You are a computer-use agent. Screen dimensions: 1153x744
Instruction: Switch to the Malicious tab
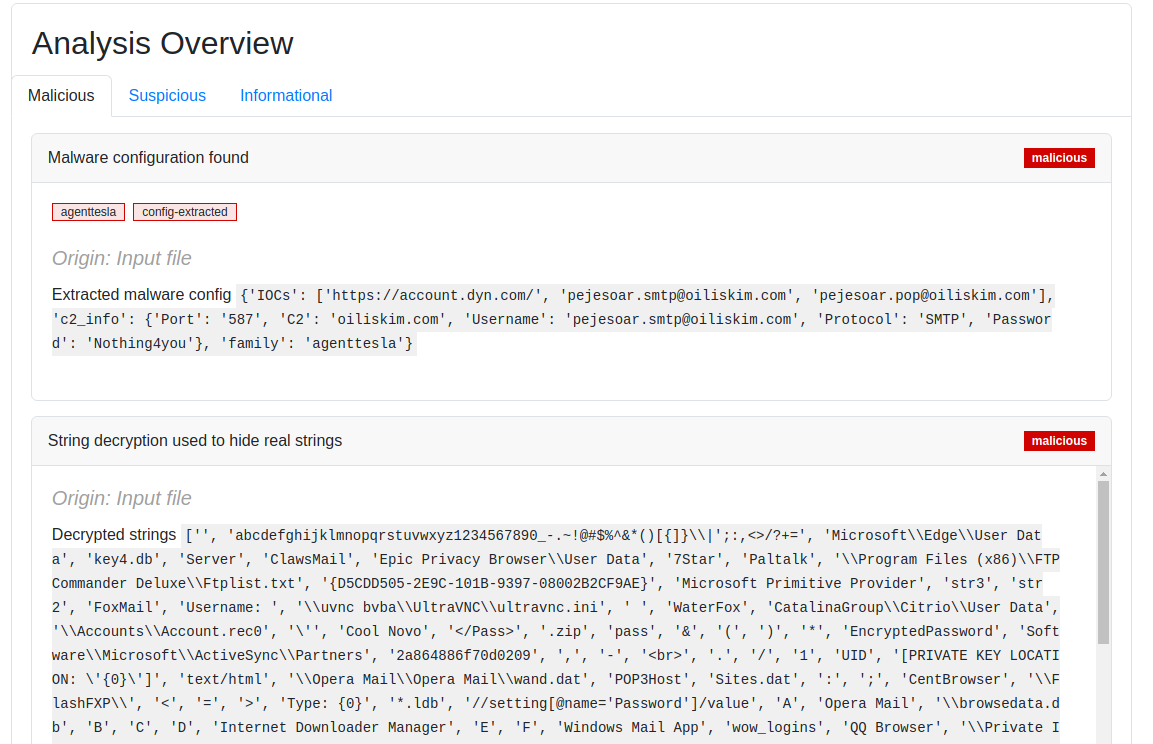point(61,96)
